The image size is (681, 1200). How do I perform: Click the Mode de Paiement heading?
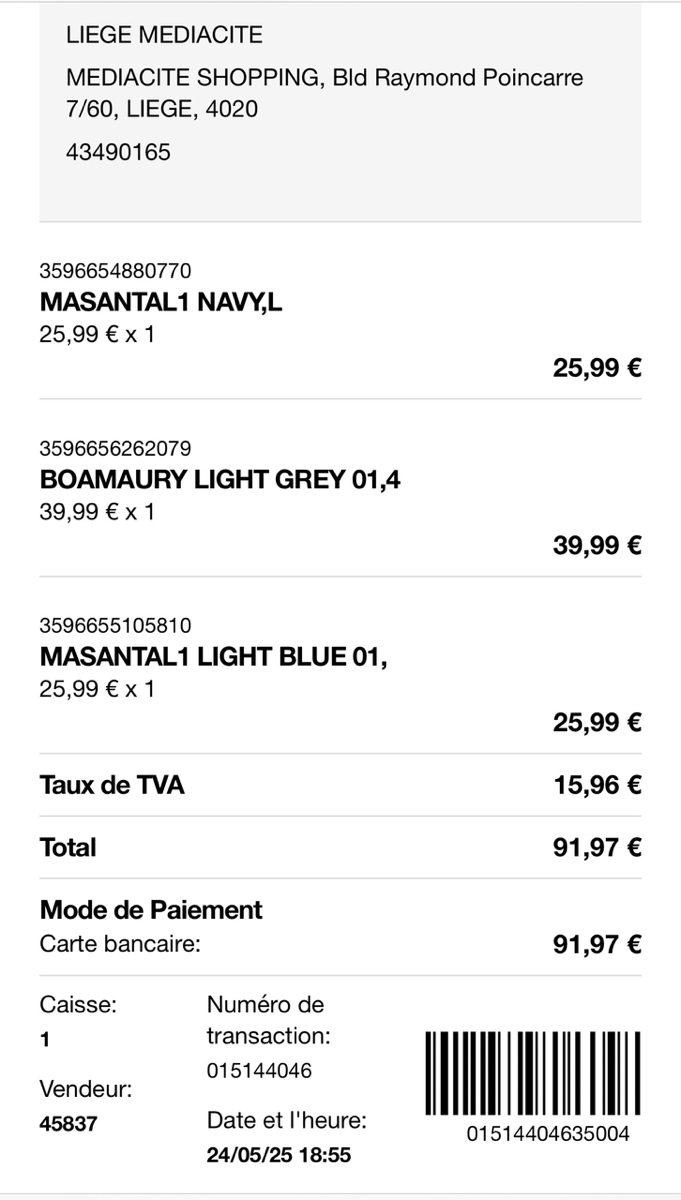(151, 910)
